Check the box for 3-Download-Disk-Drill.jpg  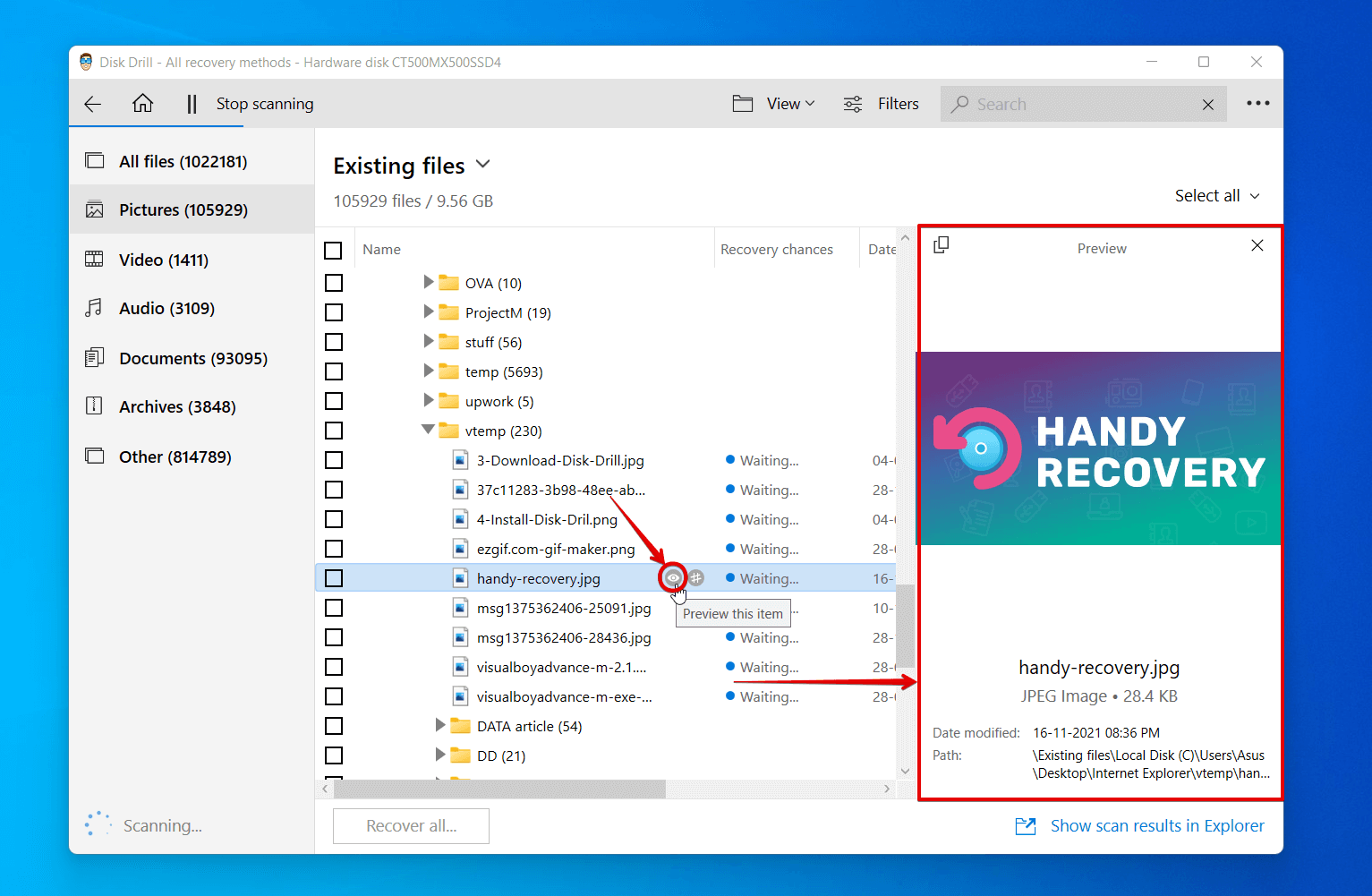coord(334,460)
